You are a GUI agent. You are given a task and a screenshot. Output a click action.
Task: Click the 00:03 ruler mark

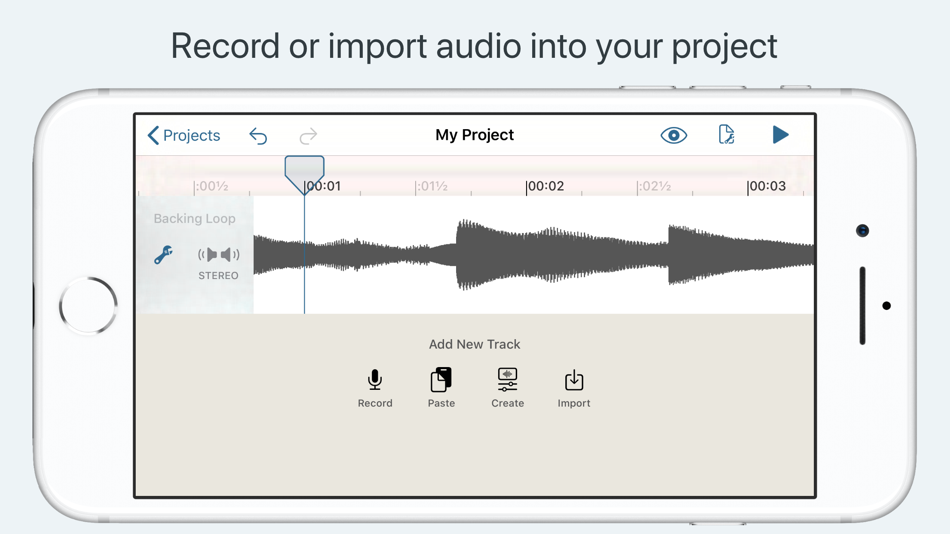[766, 186]
